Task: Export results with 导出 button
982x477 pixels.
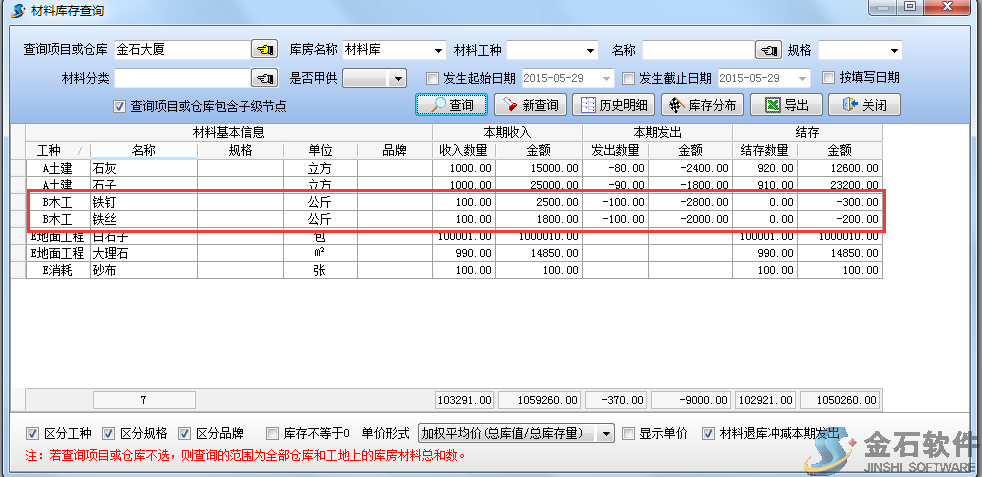Action: click(x=786, y=105)
